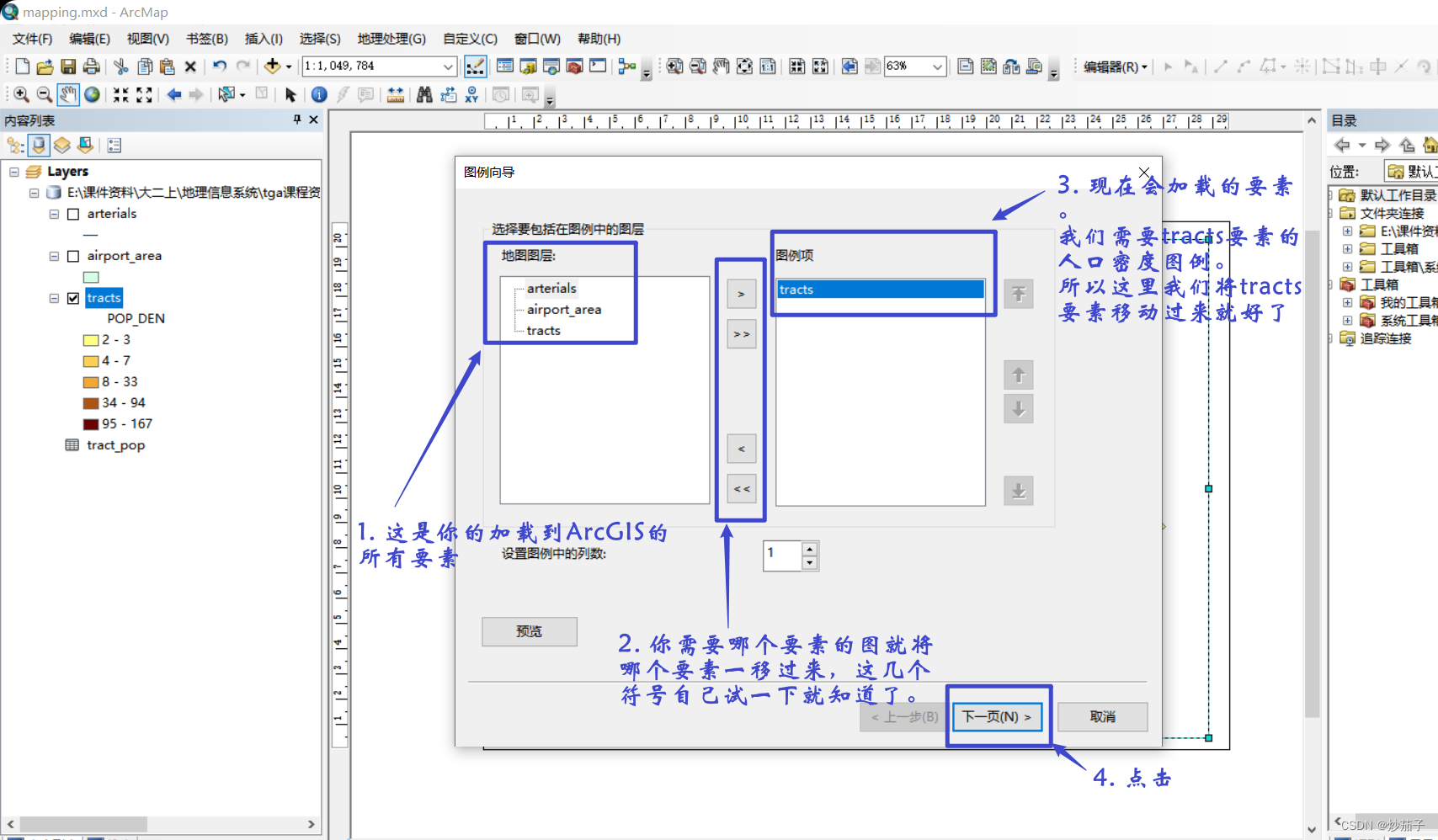
Task: Click < remove layer button
Action: click(x=742, y=449)
